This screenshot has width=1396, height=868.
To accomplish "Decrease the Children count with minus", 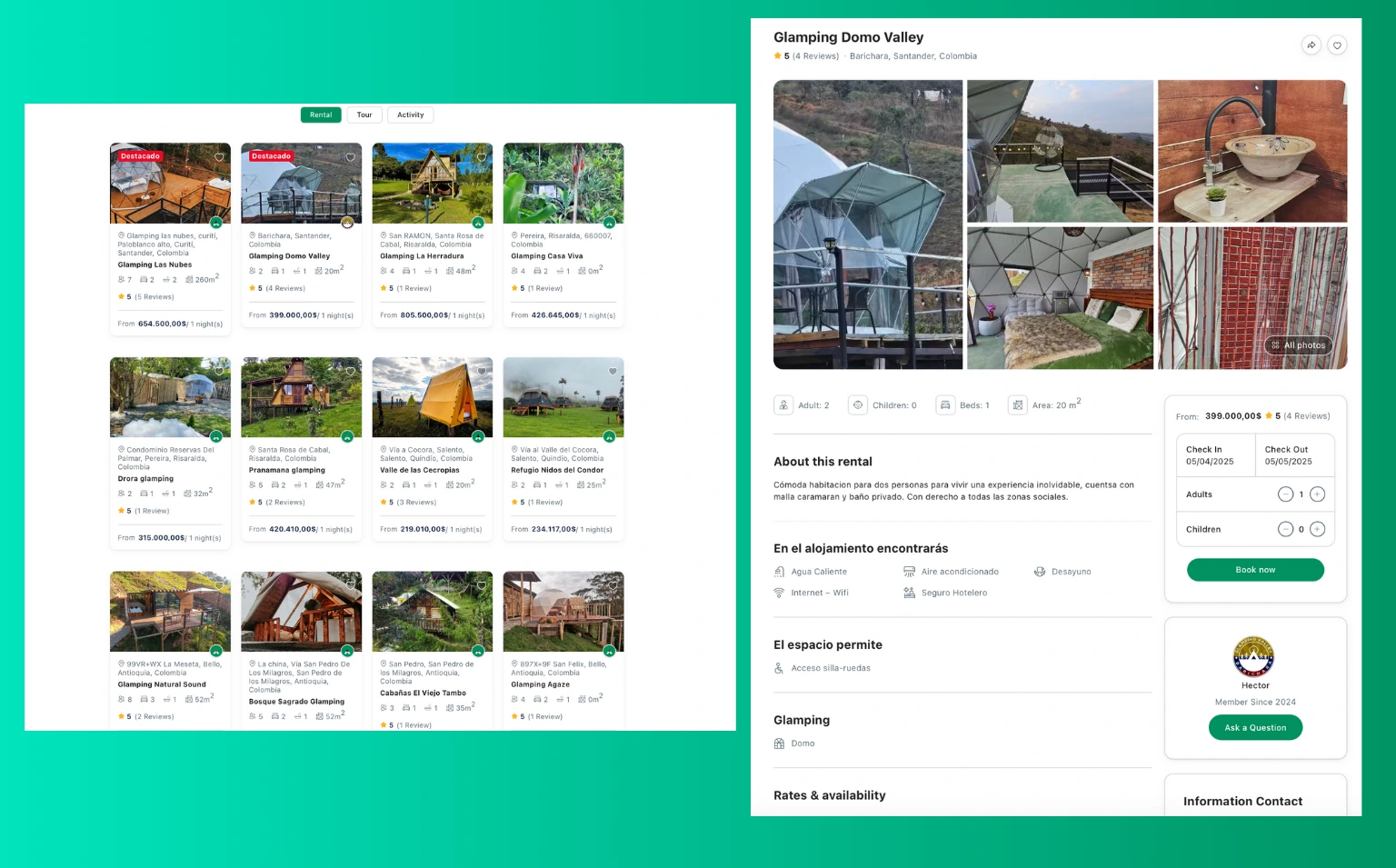I will [x=1285, y=529].
